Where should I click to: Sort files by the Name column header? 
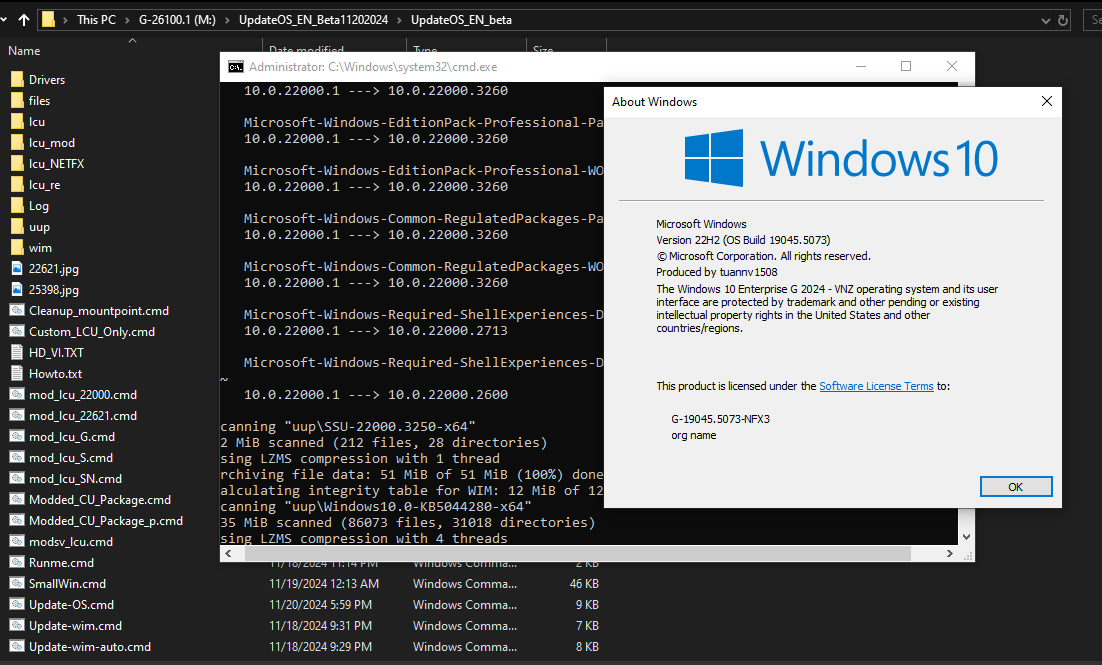coord(24,51)
